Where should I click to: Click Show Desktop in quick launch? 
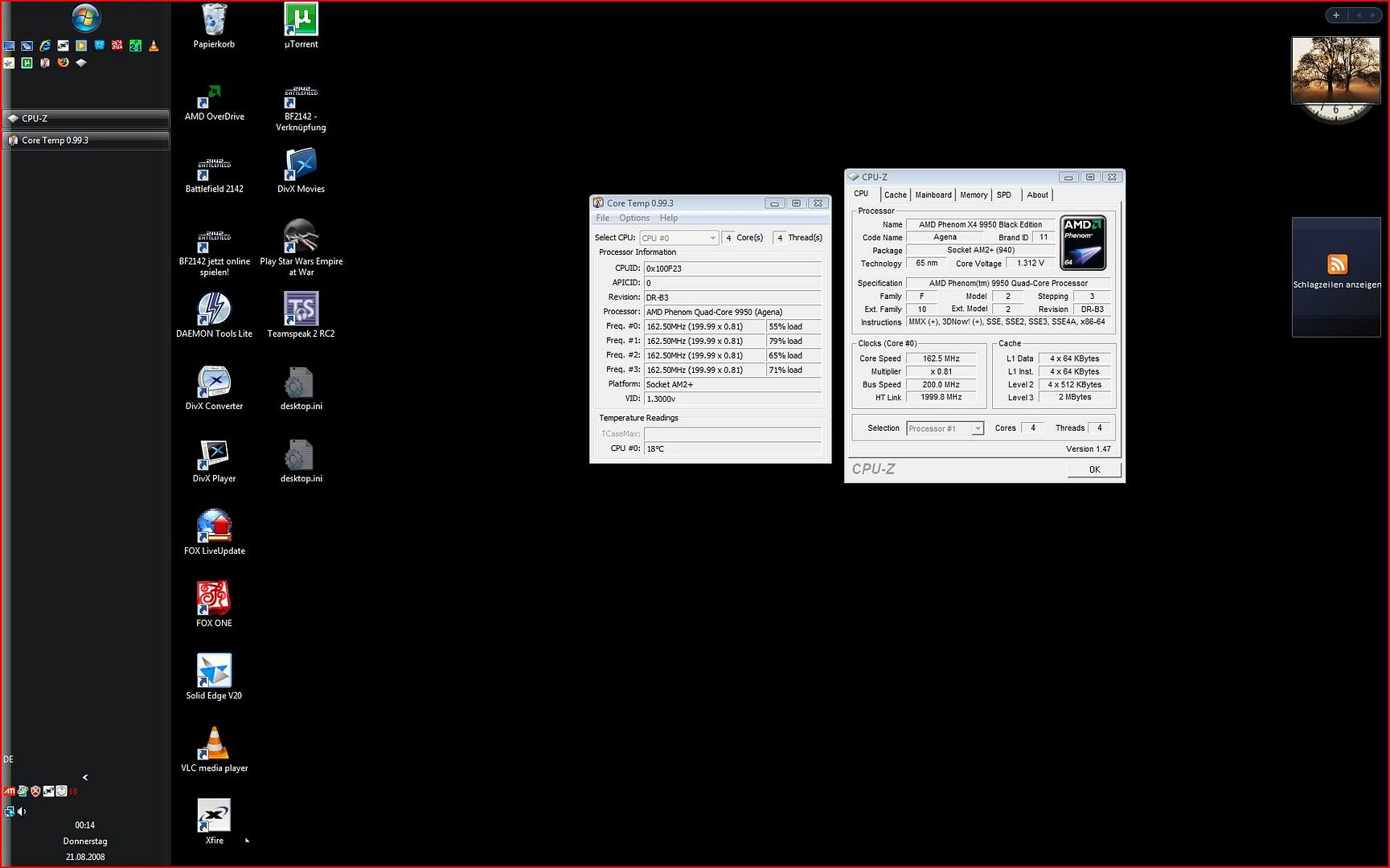9,46
